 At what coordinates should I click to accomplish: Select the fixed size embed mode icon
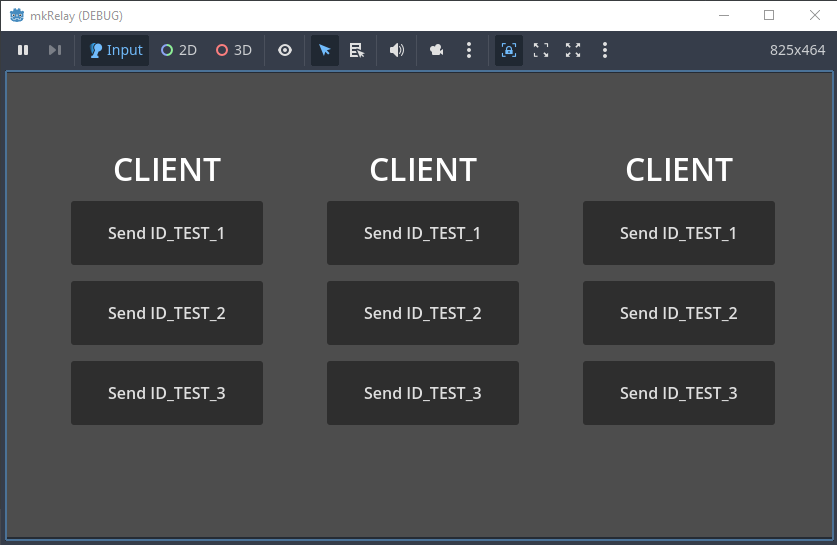coord(509,50)
